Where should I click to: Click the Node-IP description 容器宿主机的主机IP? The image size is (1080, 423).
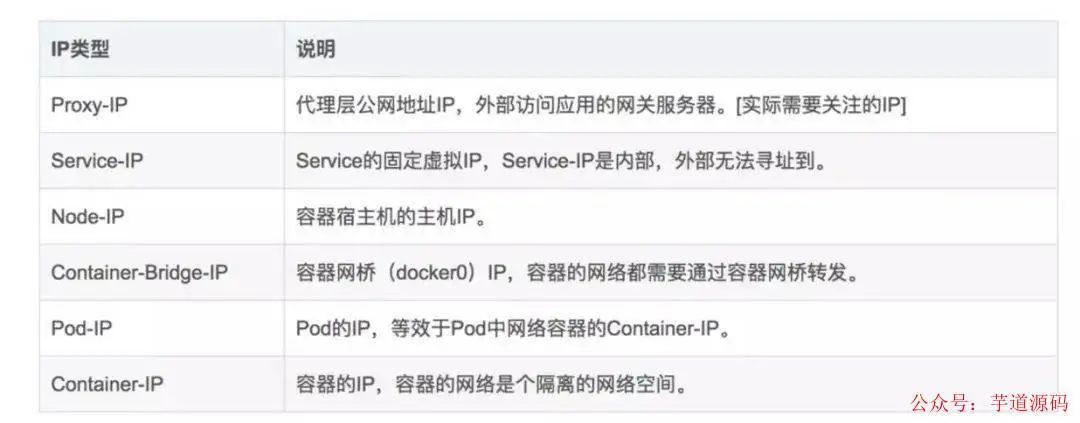point(391,217)
